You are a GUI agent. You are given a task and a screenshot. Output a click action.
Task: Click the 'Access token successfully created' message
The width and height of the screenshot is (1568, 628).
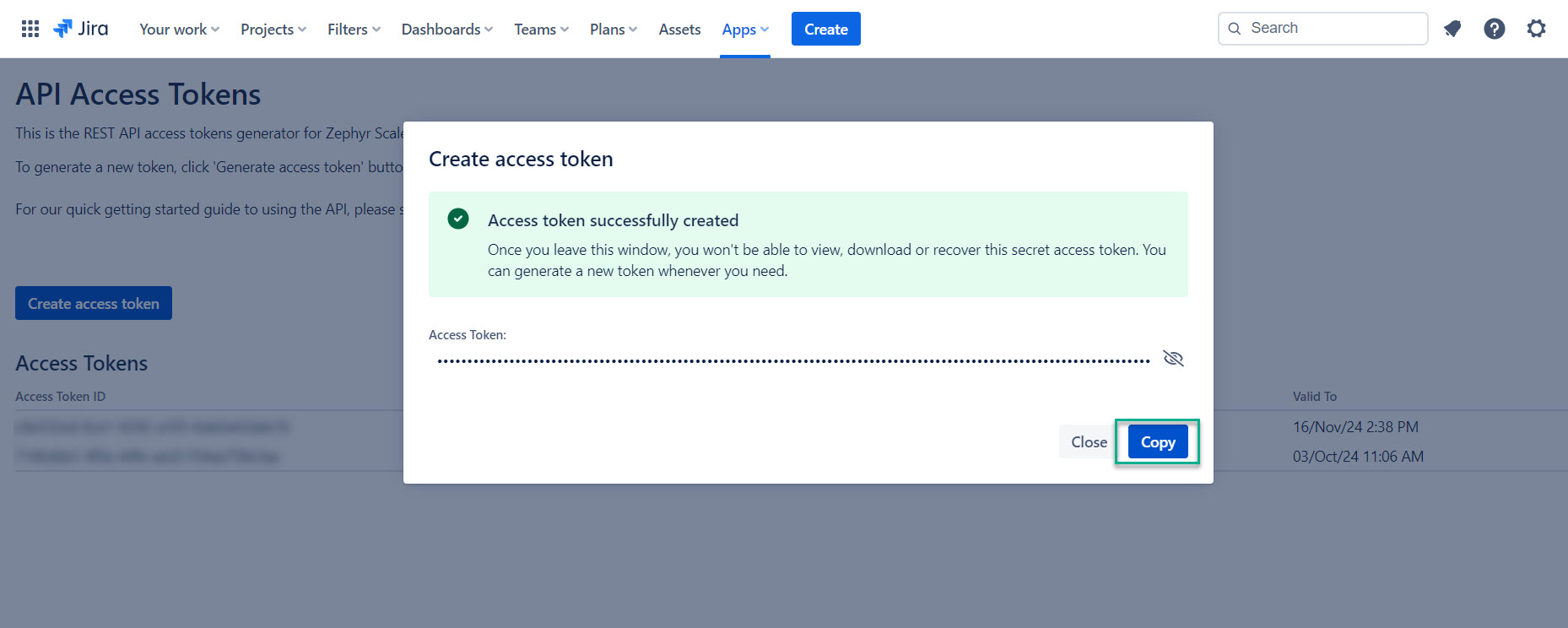(614, 220)
